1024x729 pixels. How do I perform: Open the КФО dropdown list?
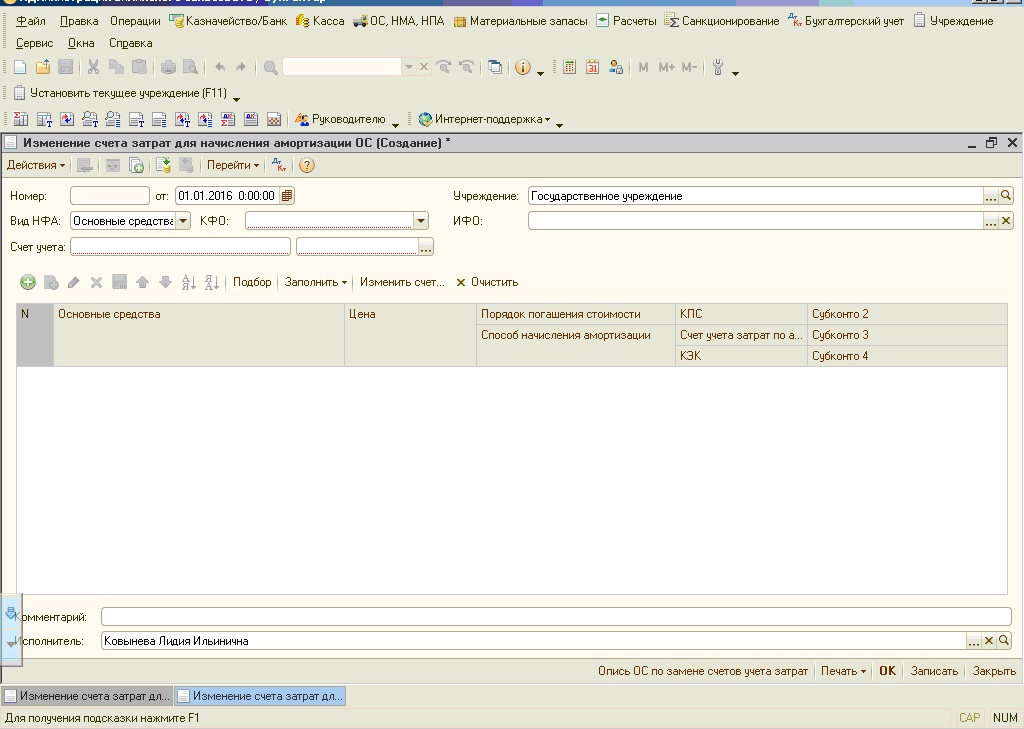tap(421, 221)
